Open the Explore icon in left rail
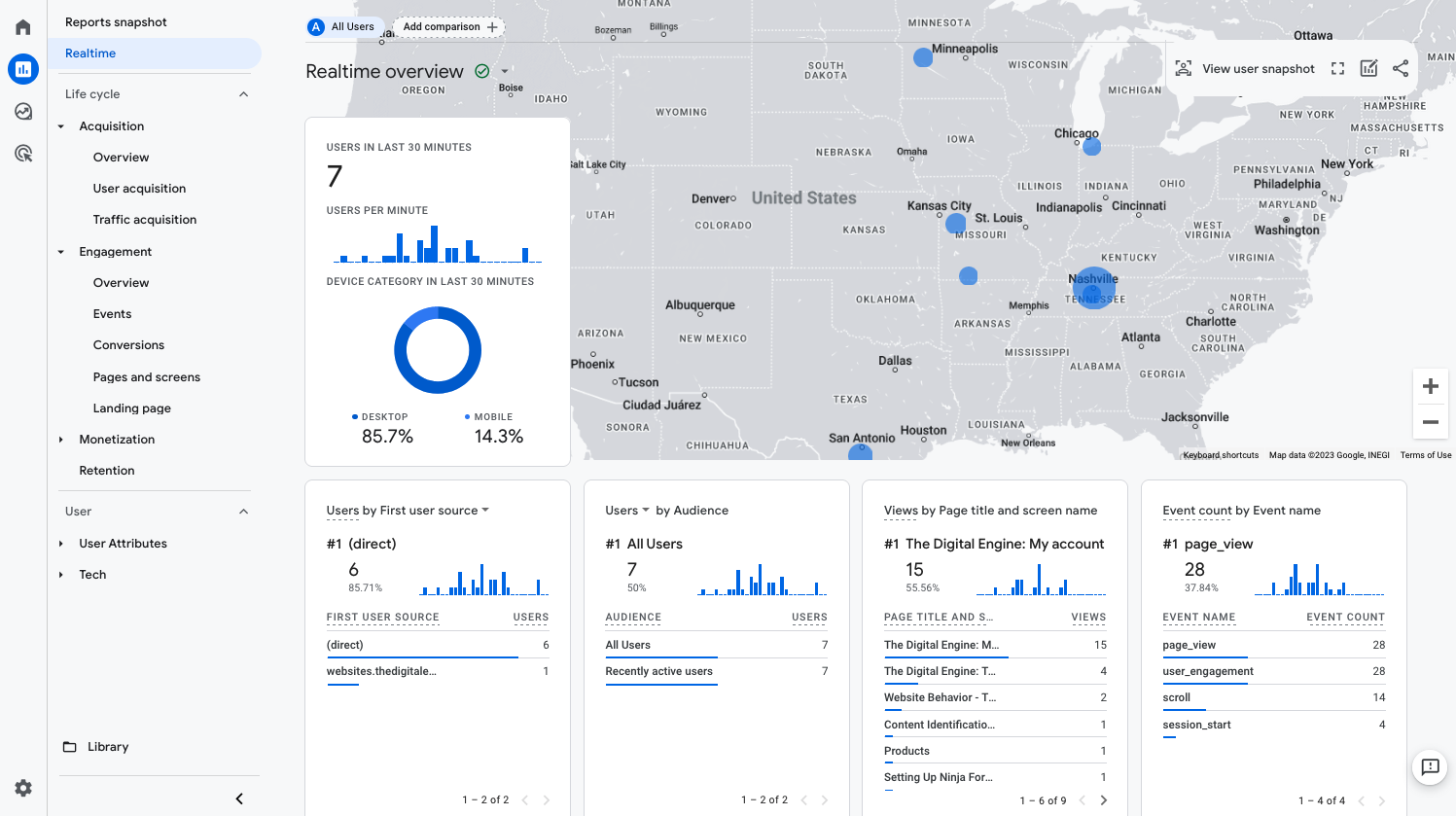This screenshot has height=816, width=1456. click(x=23, y=112)
